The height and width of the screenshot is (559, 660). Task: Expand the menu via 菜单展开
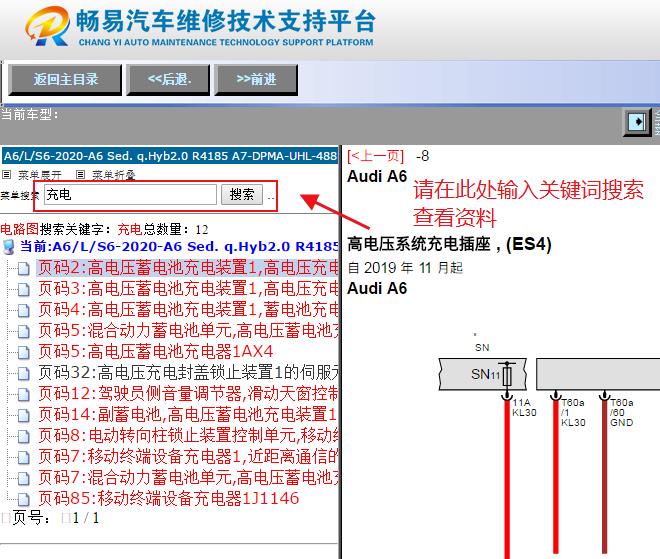pos(40,175)
